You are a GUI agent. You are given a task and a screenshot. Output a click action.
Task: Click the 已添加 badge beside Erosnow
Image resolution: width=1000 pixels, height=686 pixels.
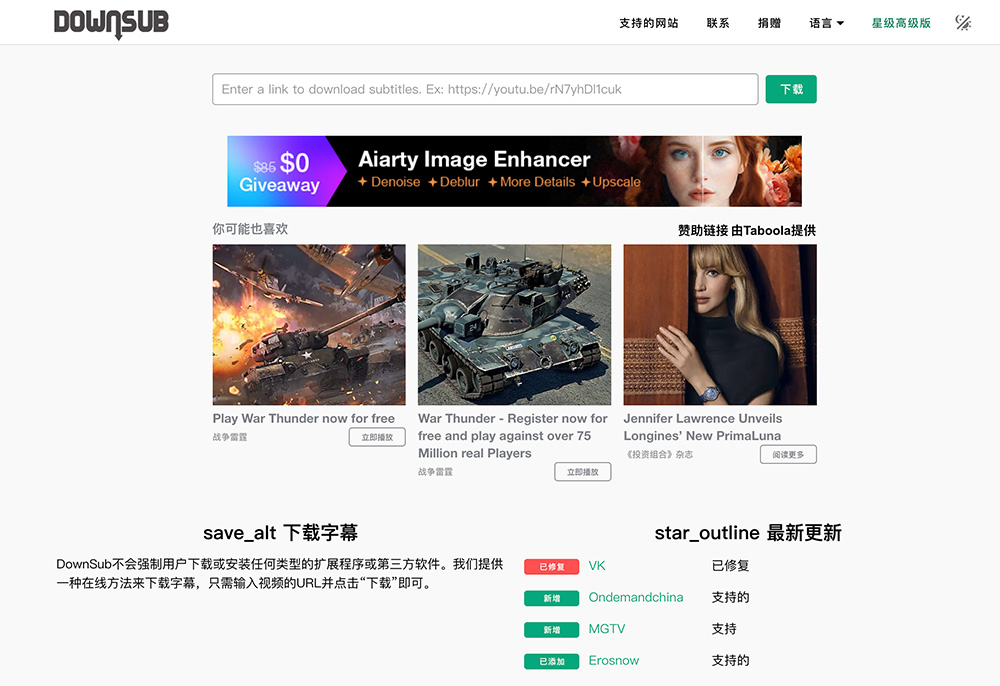point(551,661)
